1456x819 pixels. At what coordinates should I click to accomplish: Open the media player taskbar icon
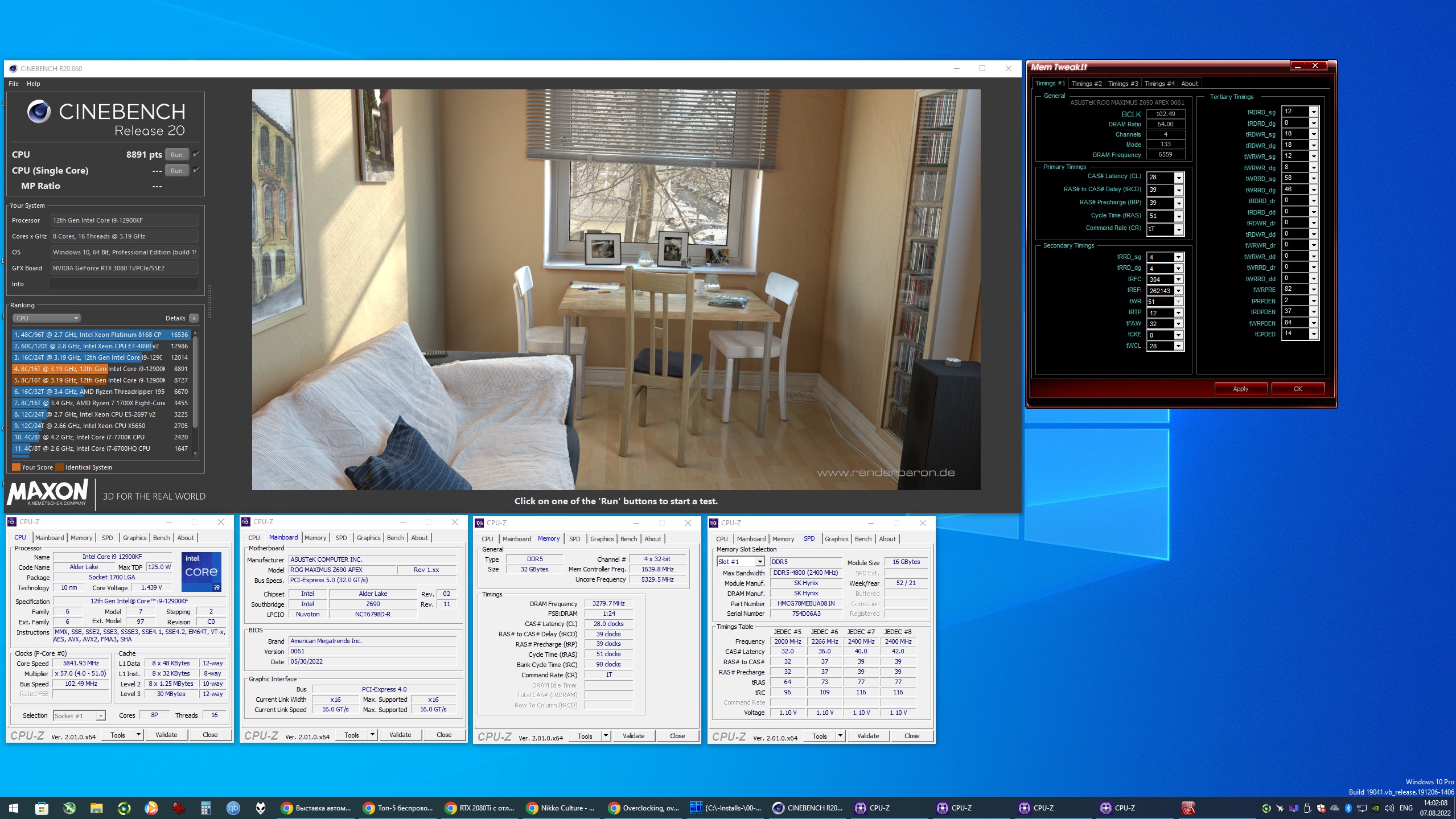pos(151,808)
